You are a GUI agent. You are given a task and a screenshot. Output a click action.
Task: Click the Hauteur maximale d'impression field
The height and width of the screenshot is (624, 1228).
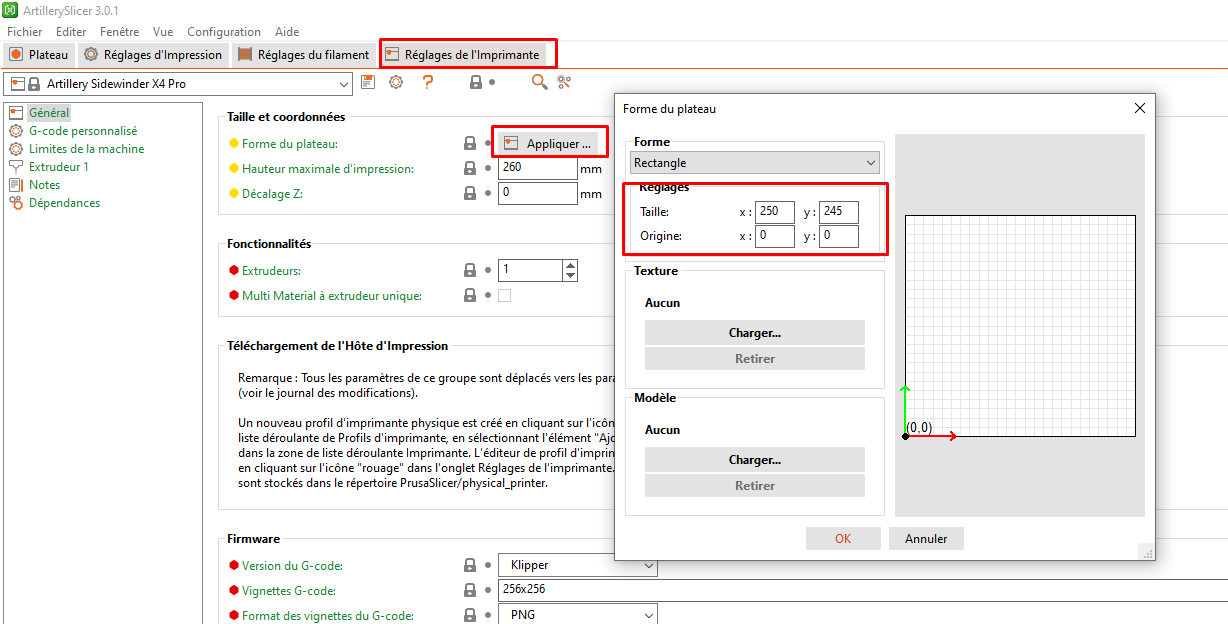(537, 169)
